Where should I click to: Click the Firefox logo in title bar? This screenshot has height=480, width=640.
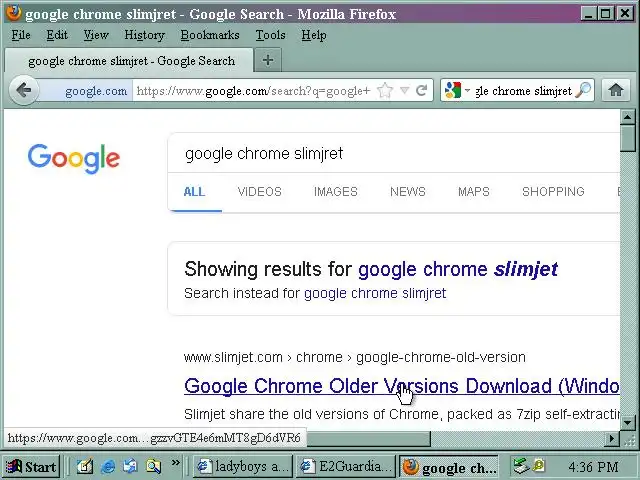click(13, 13)
